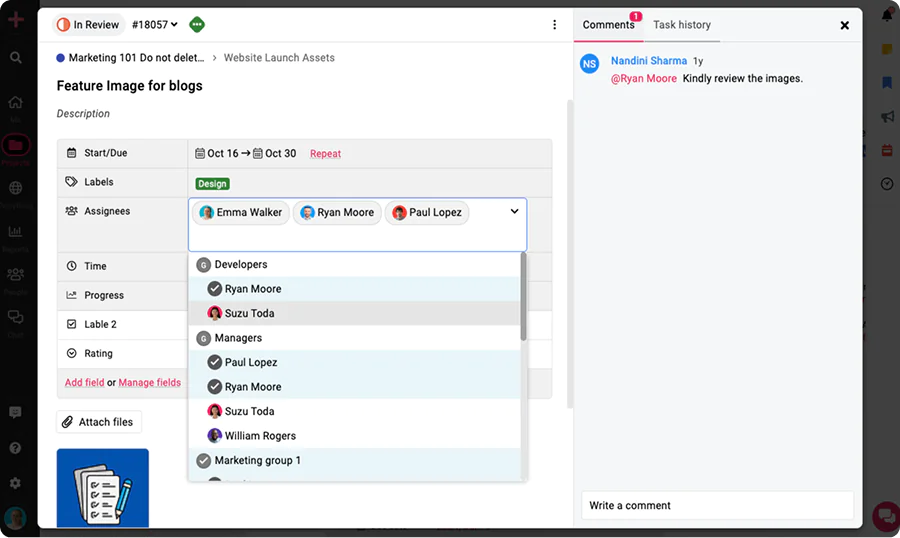Viewport: 900px width, 538px height.
Task: Select Suzu Toda under Managers
Action: coord(354,412)
